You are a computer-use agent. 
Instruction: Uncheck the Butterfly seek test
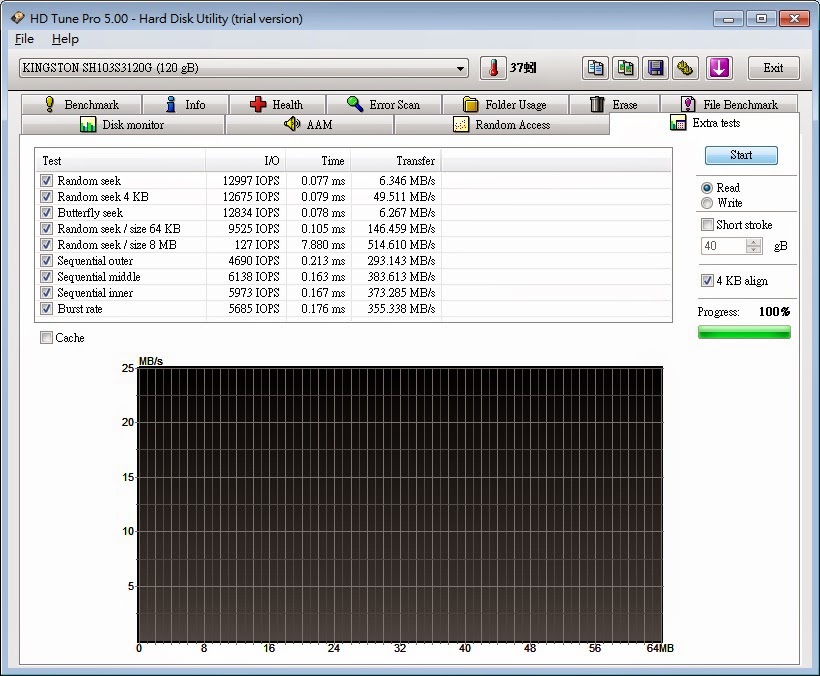[x=46, y=213]
